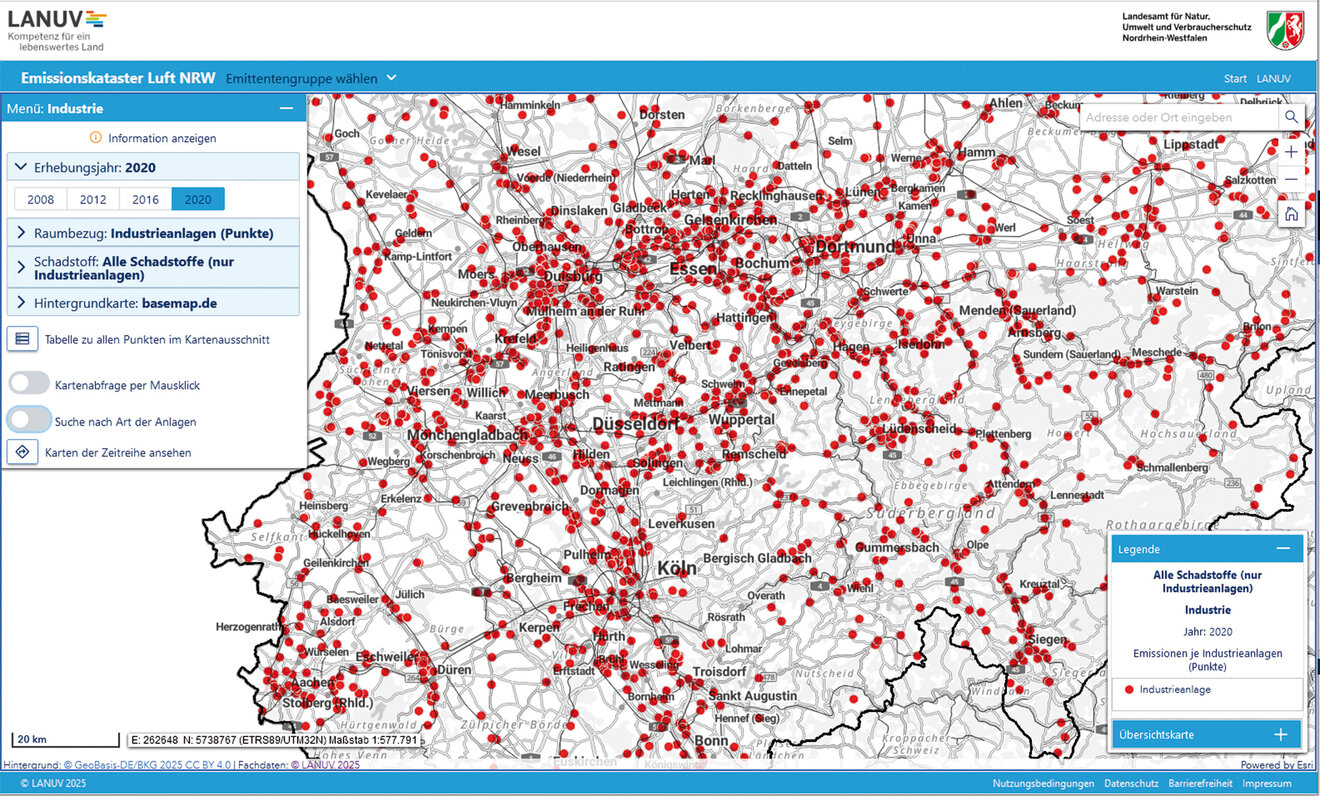Click the address search input field
1320x796 pixels.
[x=1176, y=117]
